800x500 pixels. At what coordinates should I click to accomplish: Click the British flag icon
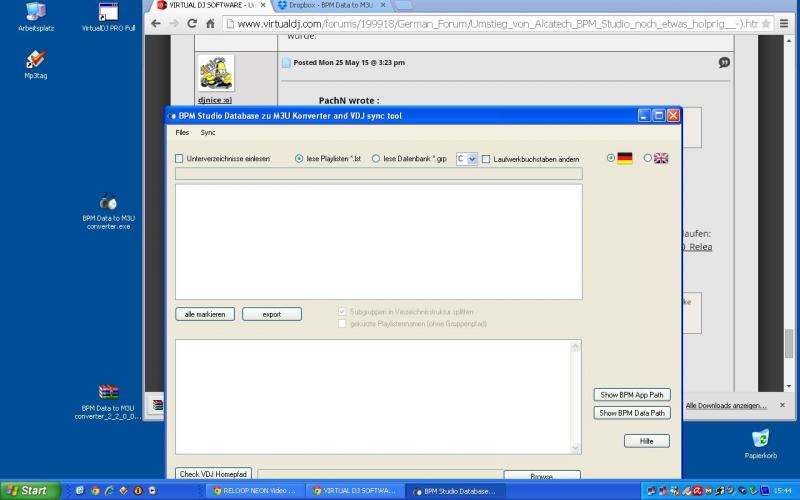[661, 158]
